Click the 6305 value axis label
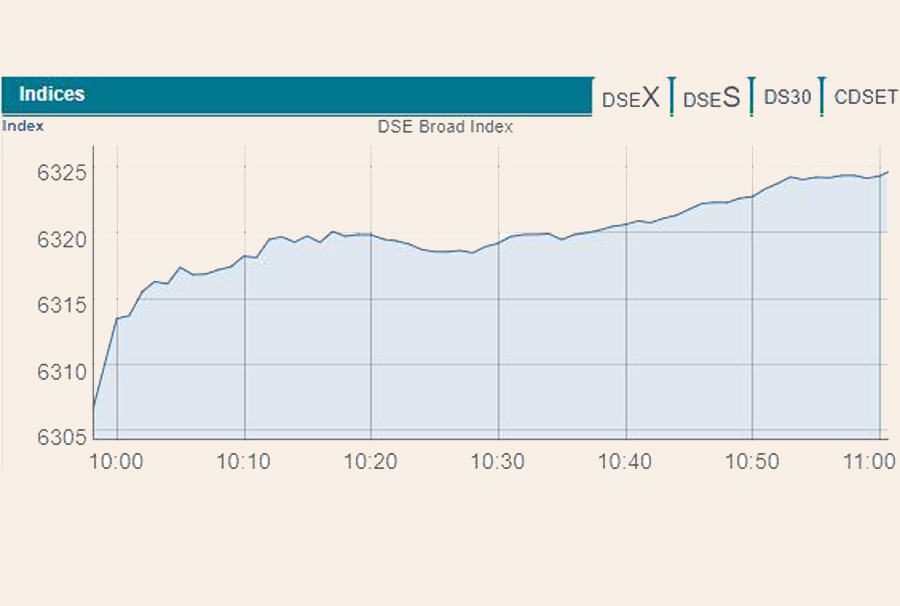Image resolution: width=900 pixels, height=606 pixels. pos(63,436)
